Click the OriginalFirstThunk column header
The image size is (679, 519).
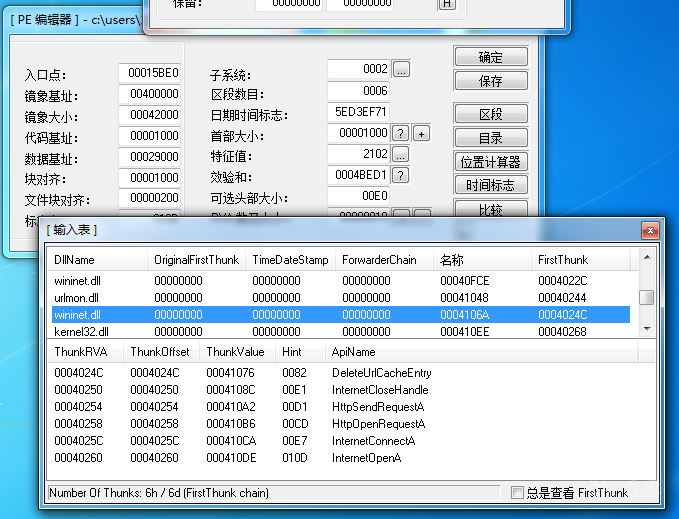point(197,260)
